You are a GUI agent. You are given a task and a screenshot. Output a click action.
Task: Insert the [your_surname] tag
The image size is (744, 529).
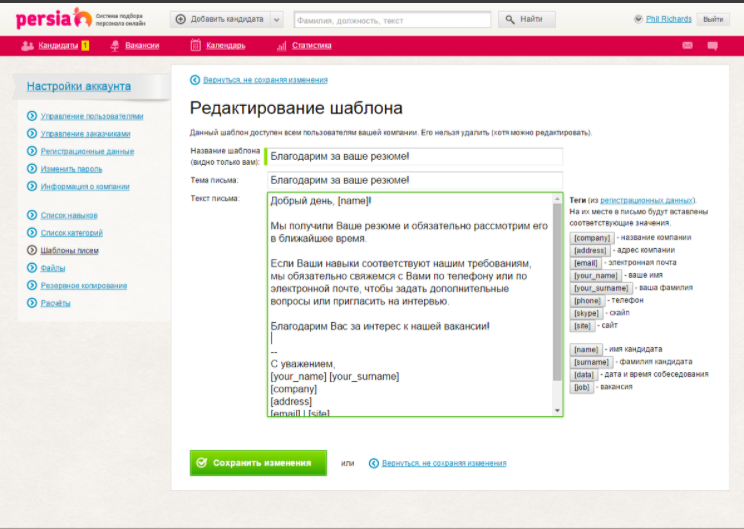tap(601, 288)
